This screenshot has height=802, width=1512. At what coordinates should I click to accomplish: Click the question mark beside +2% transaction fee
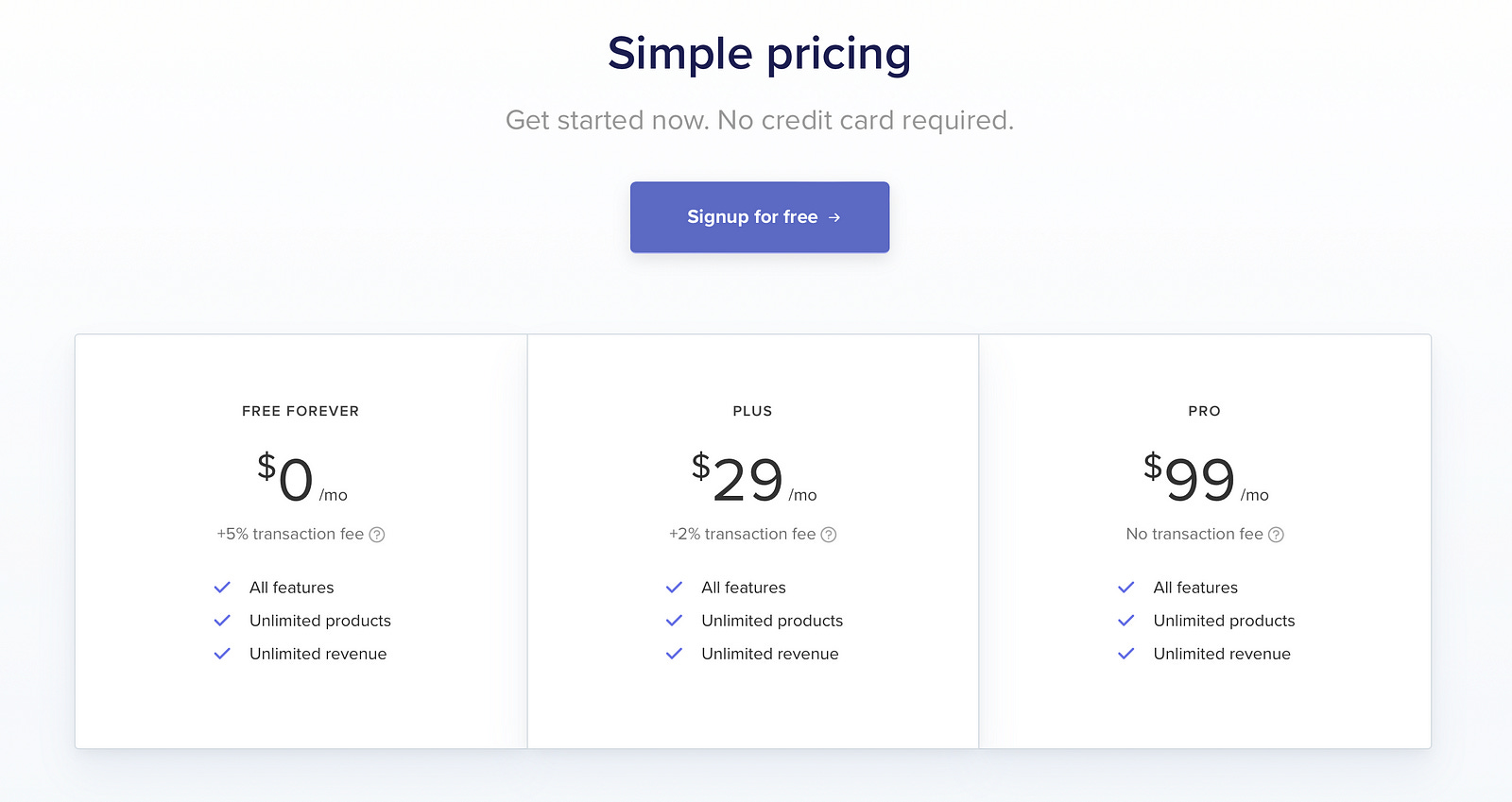point(829,534)
